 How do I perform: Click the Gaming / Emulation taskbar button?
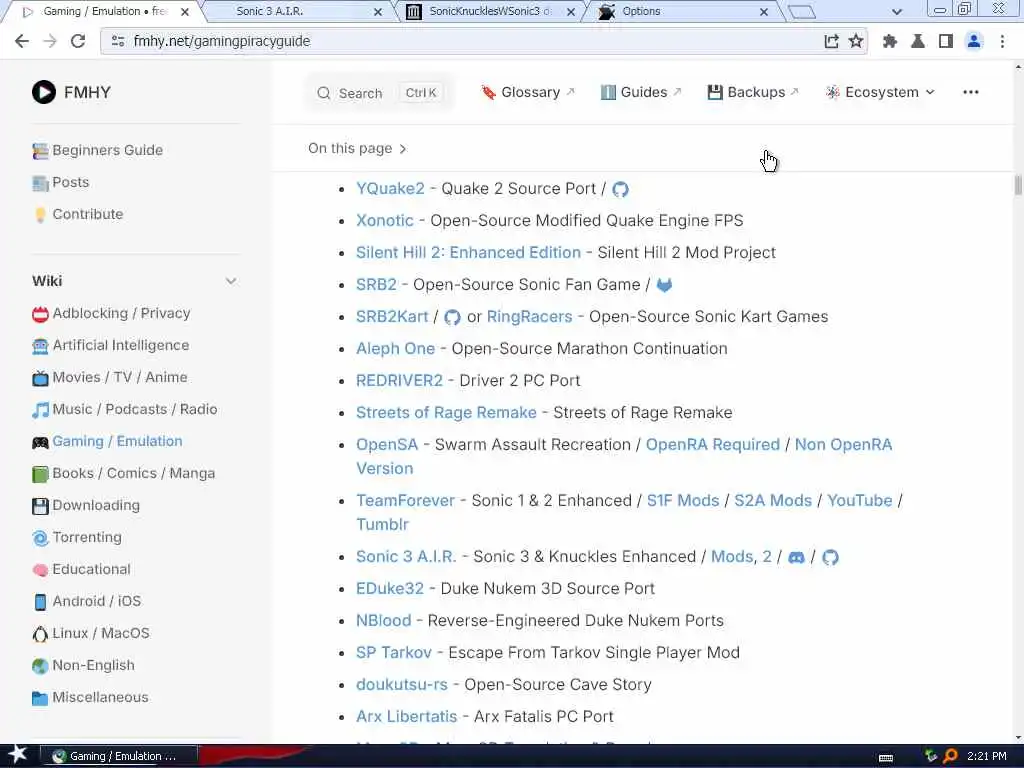click(120, 756)
